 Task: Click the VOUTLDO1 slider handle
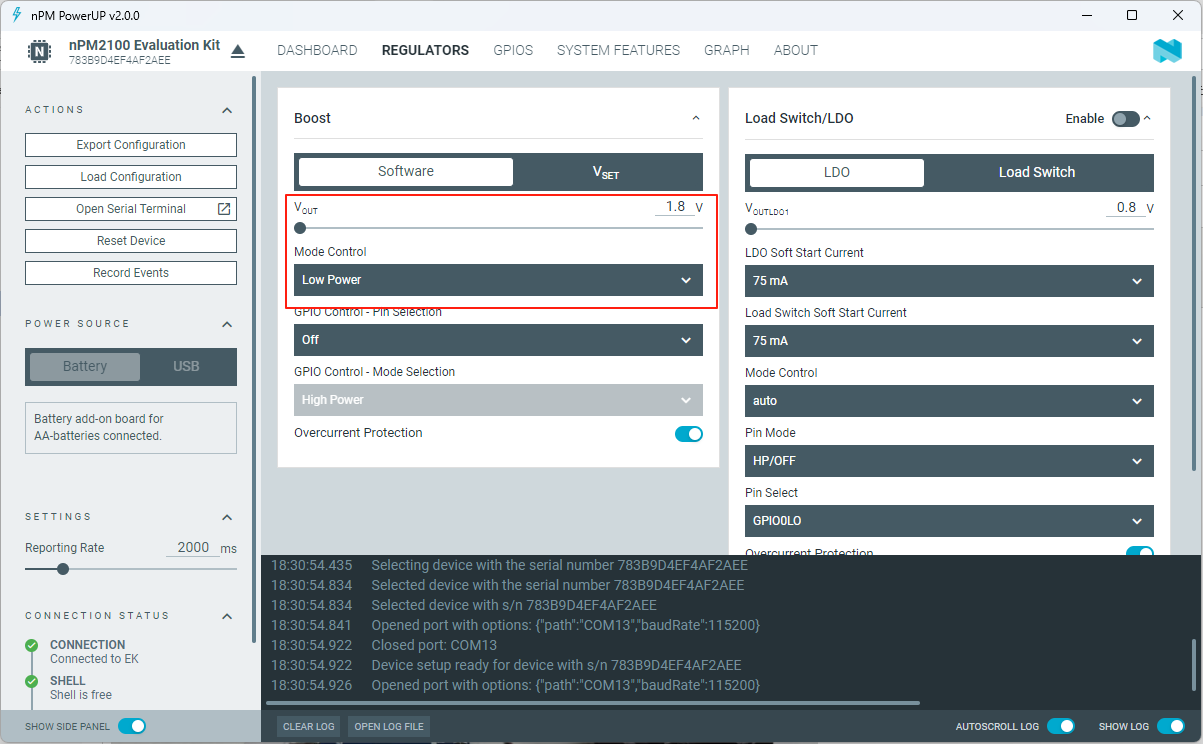tap(751, 229)
